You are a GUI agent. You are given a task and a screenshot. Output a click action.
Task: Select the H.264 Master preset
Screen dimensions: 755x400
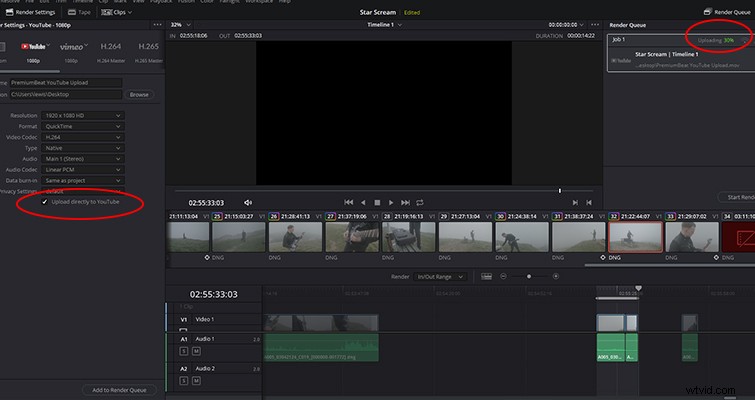point(110,47)
